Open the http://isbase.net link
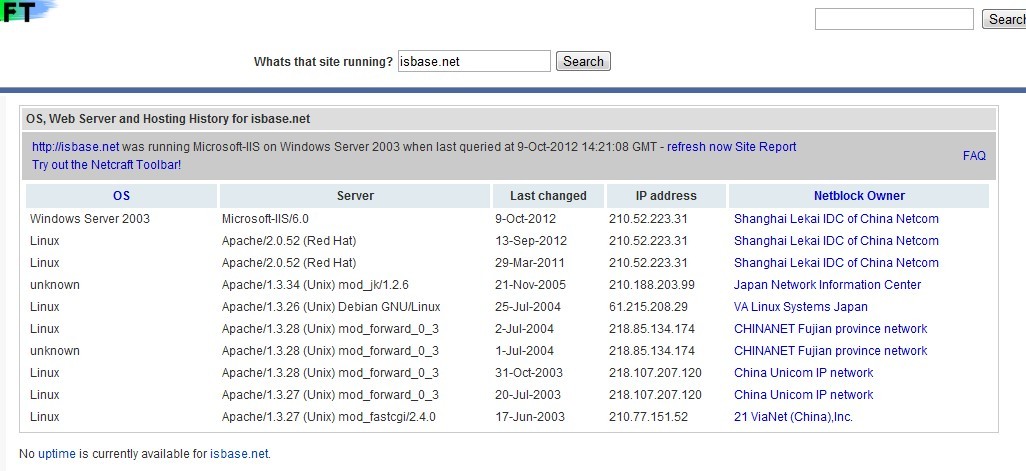Screen dimensions: 1026x471 tap(75, 147)
